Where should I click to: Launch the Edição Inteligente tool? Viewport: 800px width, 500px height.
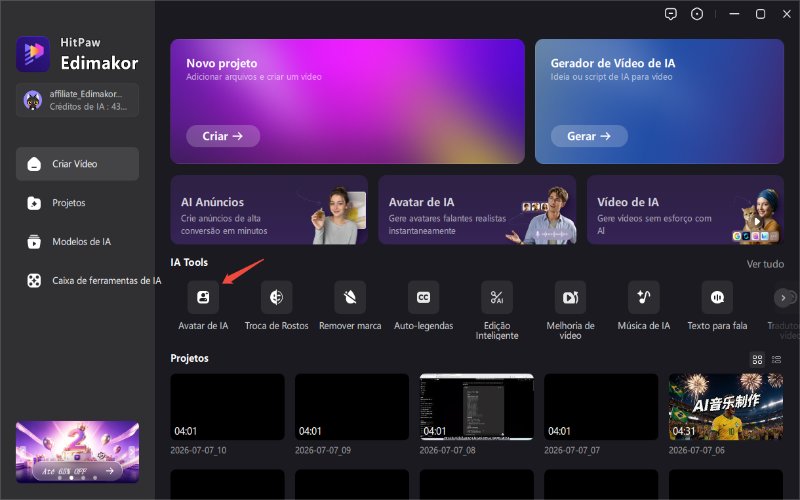click(x=497, y=297)
